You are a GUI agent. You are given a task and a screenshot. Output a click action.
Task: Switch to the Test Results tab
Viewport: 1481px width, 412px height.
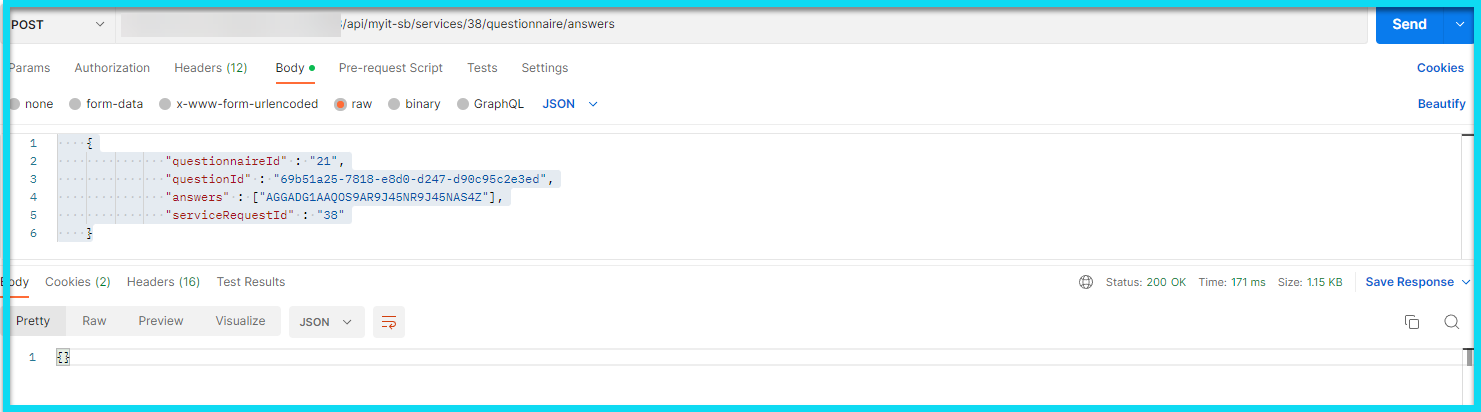coord(250,282)
